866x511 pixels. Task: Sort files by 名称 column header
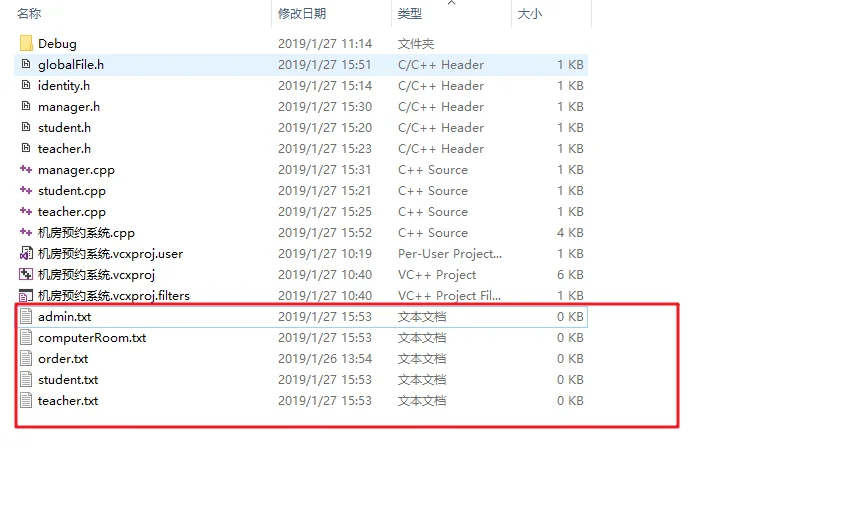29,14
